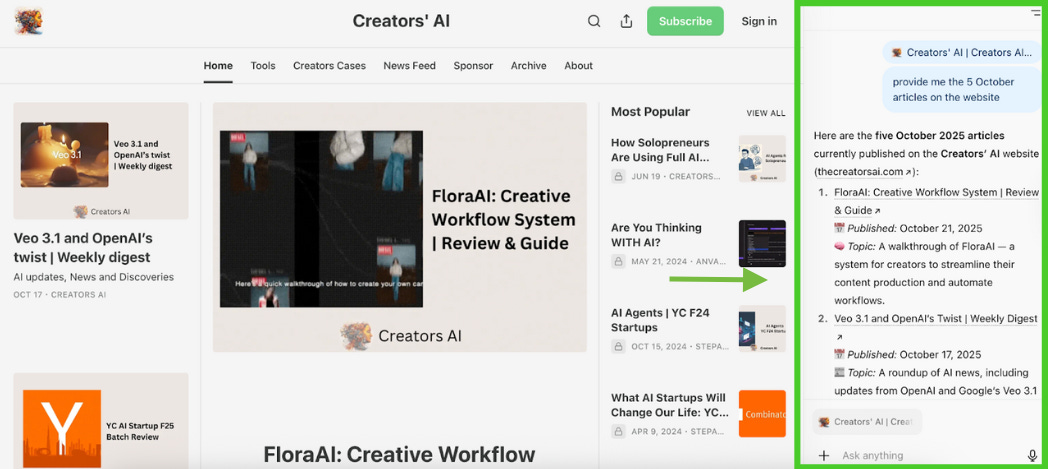This screenshot has height=469, width=1048.
Task: Open the Sponsor tab
Action: point(473,65)
